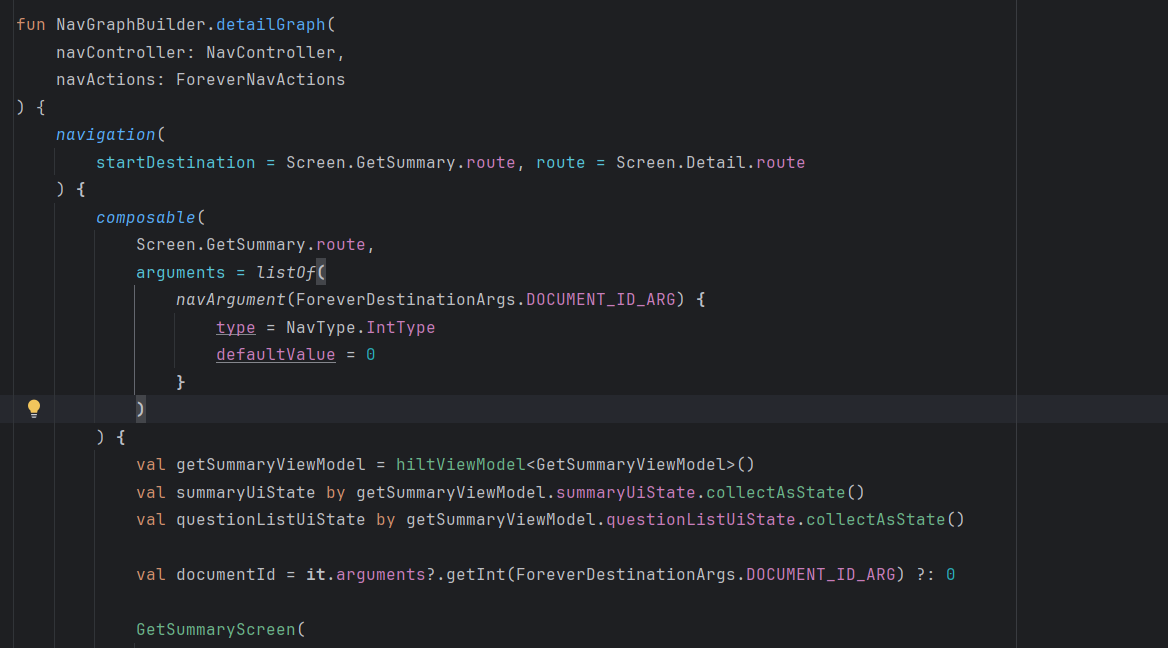
Task: Click the hiltViewModel function call
Action: [x=460, y=465]
